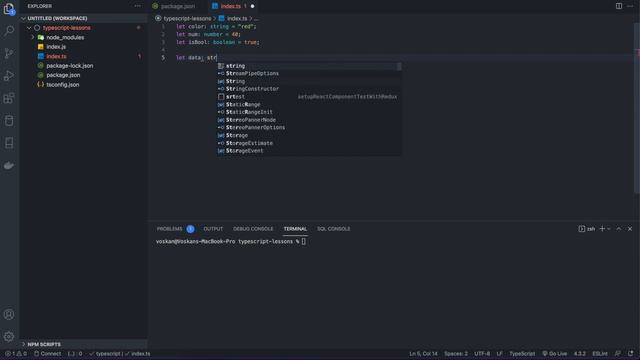The image size is (640, 360).
Task: Click the feedback icon in status bar
Action: (x=618, y=353)
